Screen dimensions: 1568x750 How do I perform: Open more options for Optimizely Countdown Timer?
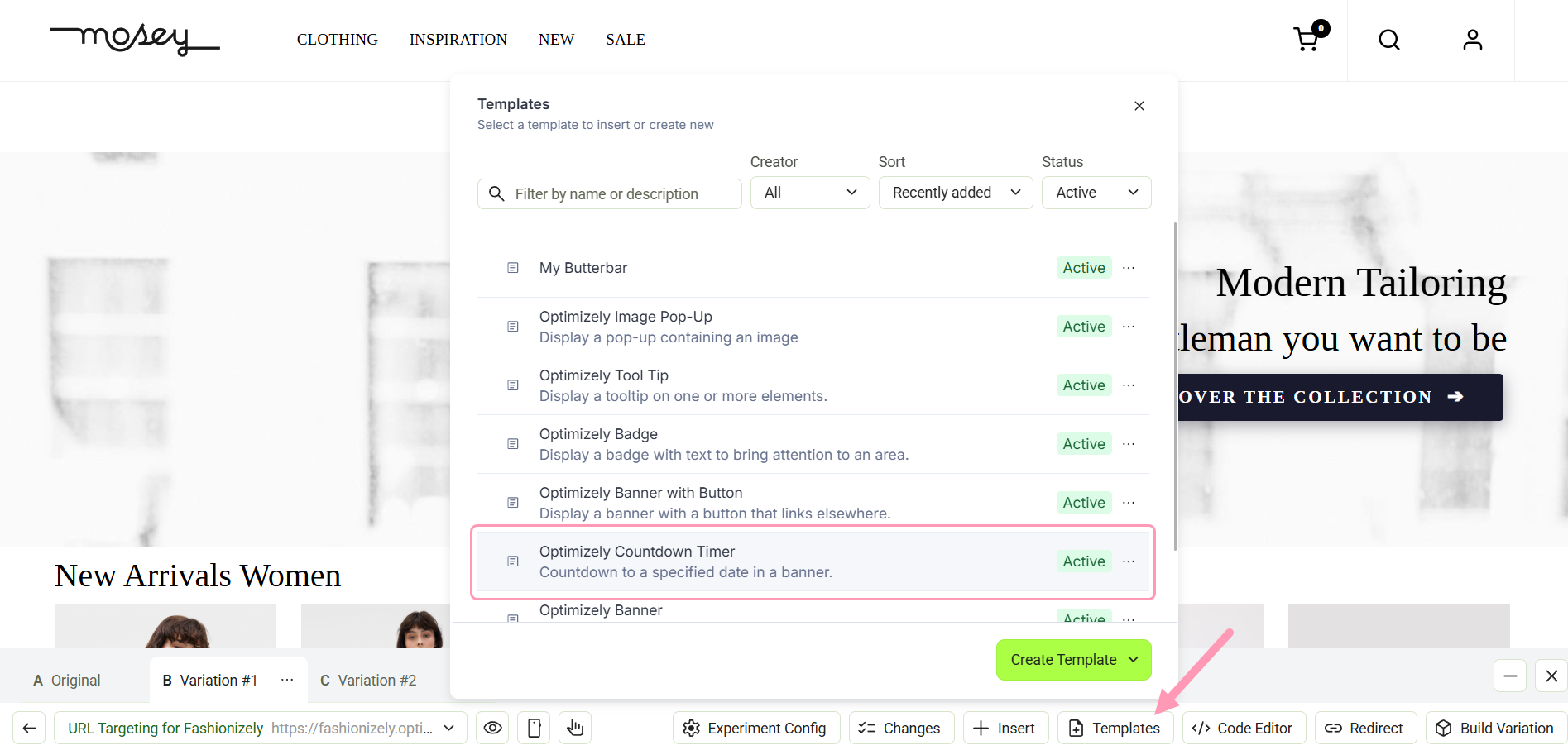(x=1129, y=561)
